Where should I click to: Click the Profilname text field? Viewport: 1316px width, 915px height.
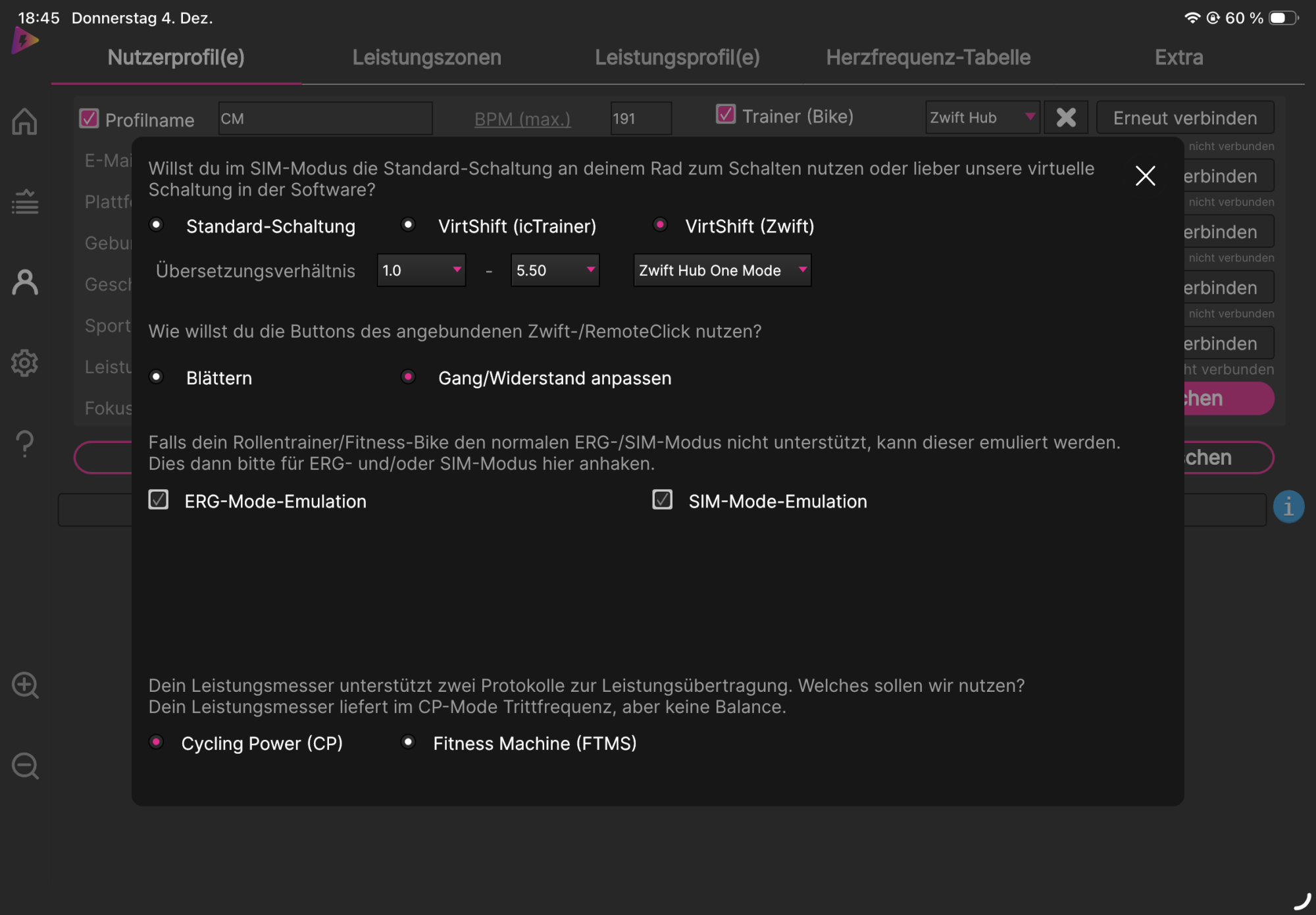pyautogui.click(x=325, y=118)
